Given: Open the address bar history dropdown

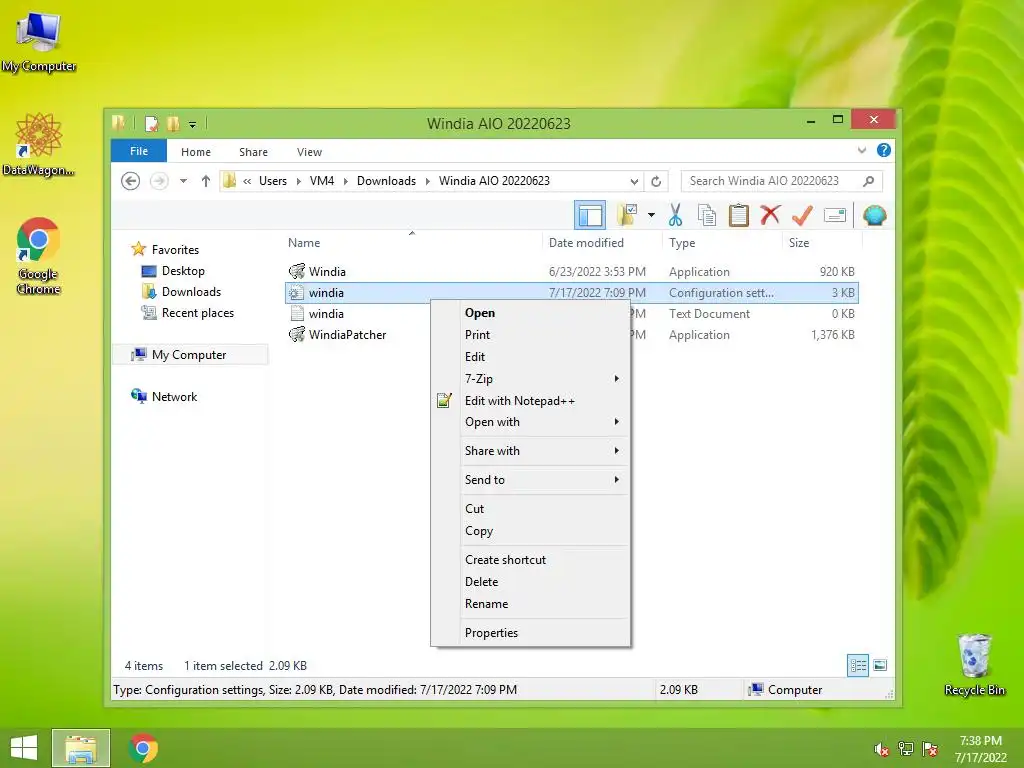Looking at the screenshot, I should click(634, 182).
